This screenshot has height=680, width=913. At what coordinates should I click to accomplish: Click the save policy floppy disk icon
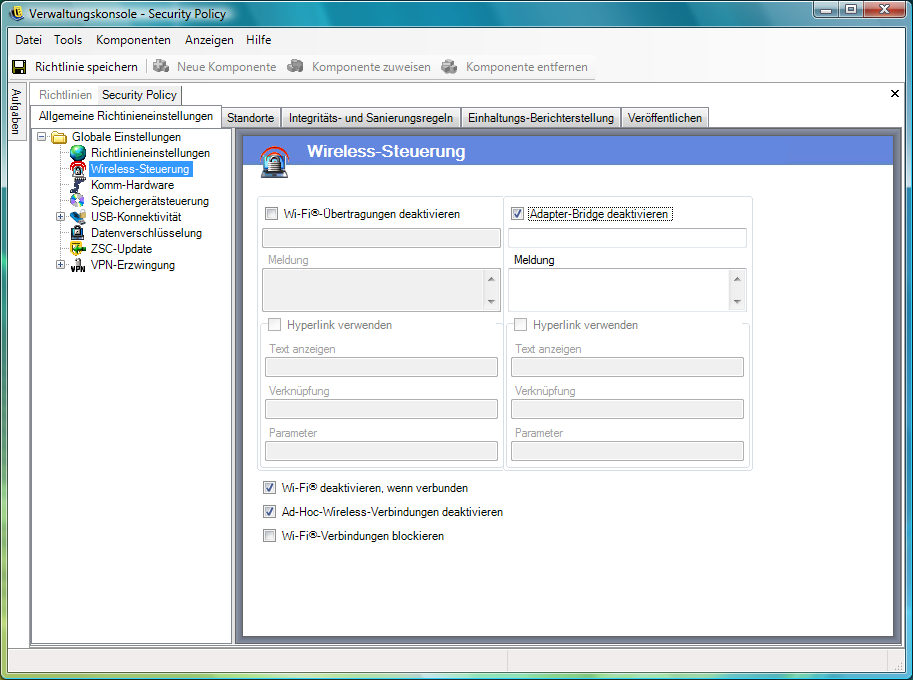[19, 67]
